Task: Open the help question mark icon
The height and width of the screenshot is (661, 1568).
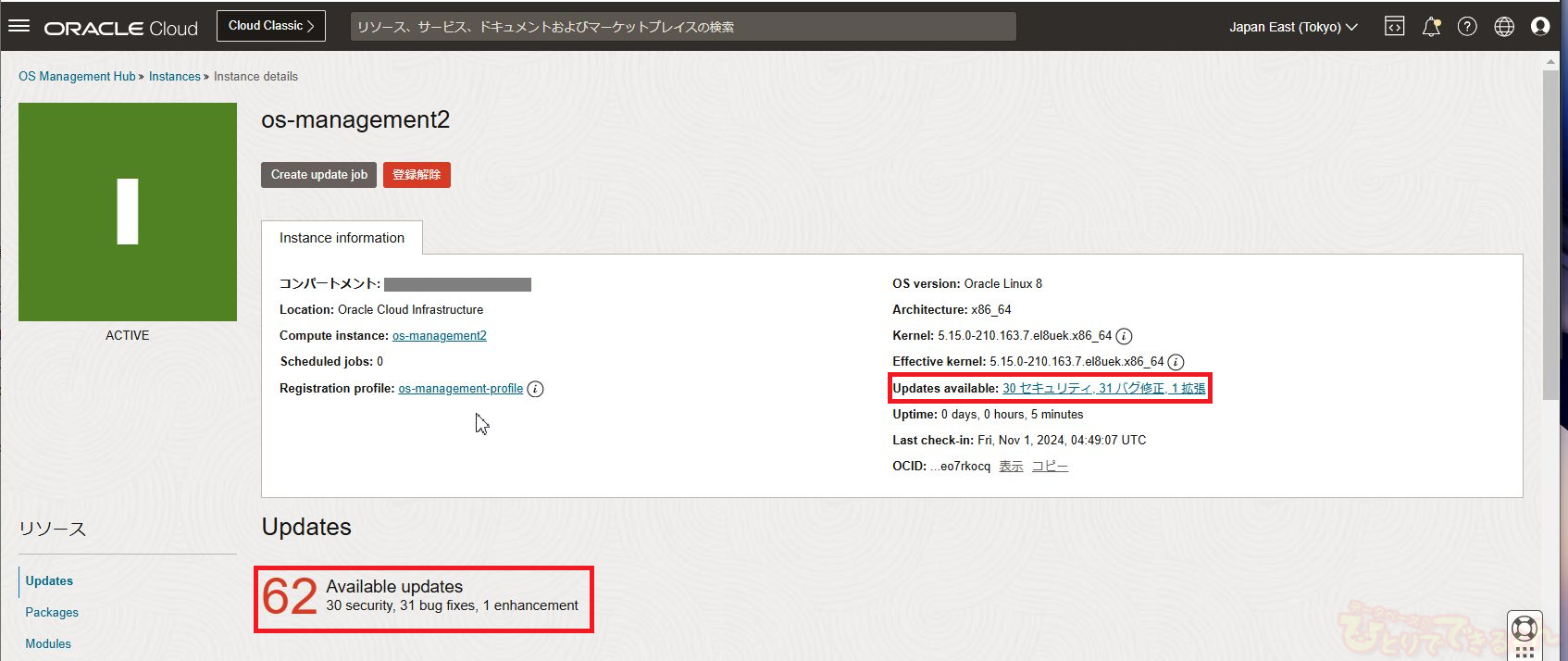Action: (x=1467, y=27)
